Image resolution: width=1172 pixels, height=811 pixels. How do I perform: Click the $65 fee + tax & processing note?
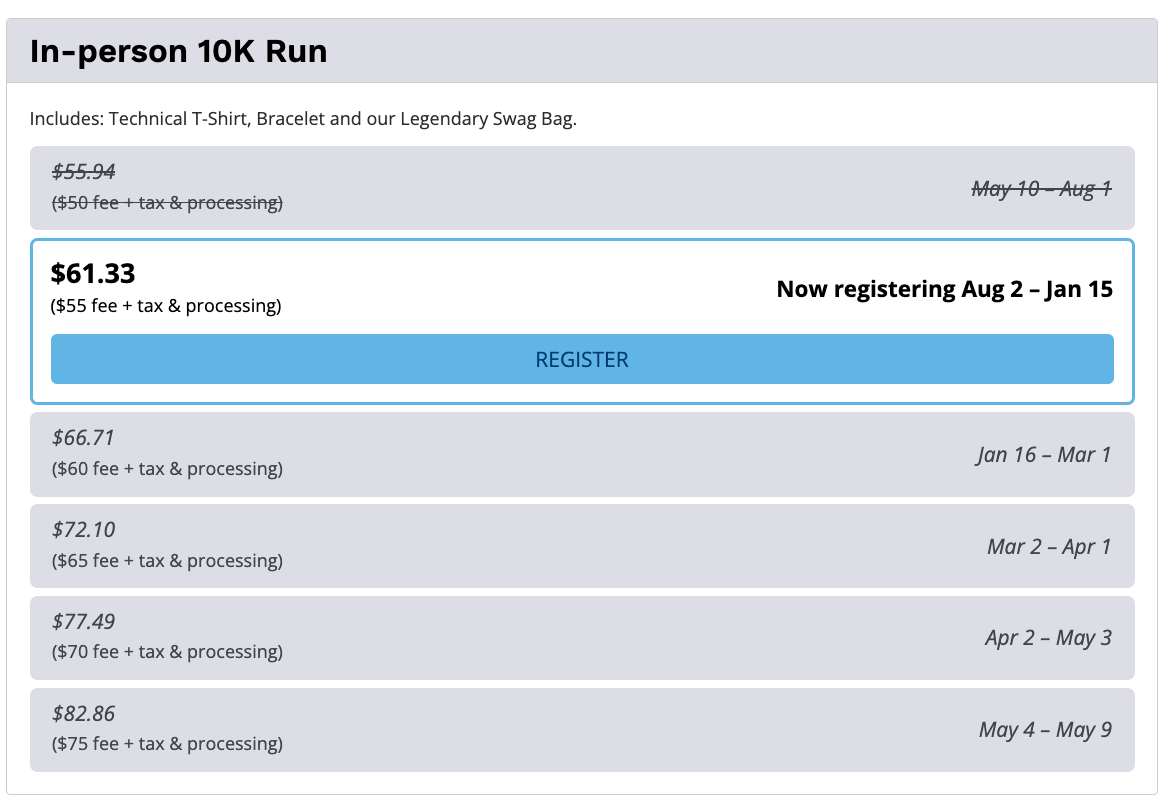[167, 561]
